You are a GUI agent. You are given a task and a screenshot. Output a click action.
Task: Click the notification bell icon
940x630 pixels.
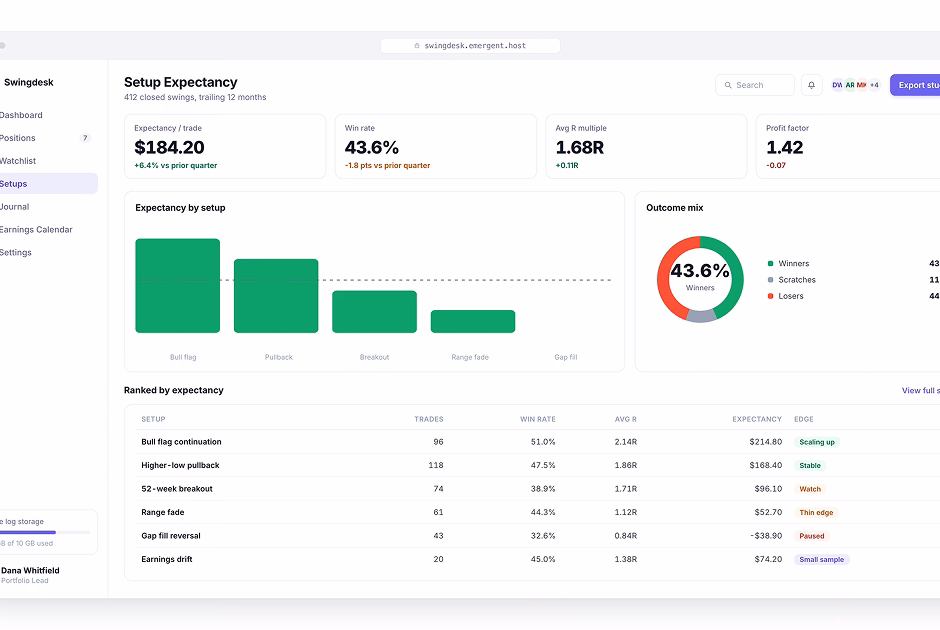(811, 85)
